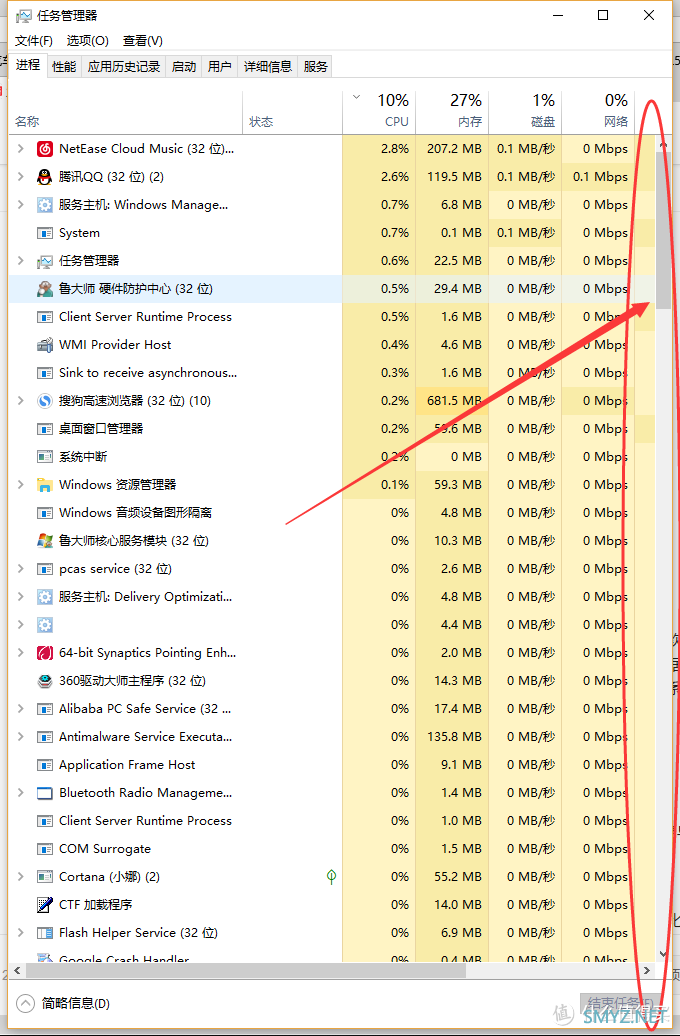Expand the Cortana (小娜) (2) group
Viewport: 680px width, 1036px height.
[x=20, y=877]
